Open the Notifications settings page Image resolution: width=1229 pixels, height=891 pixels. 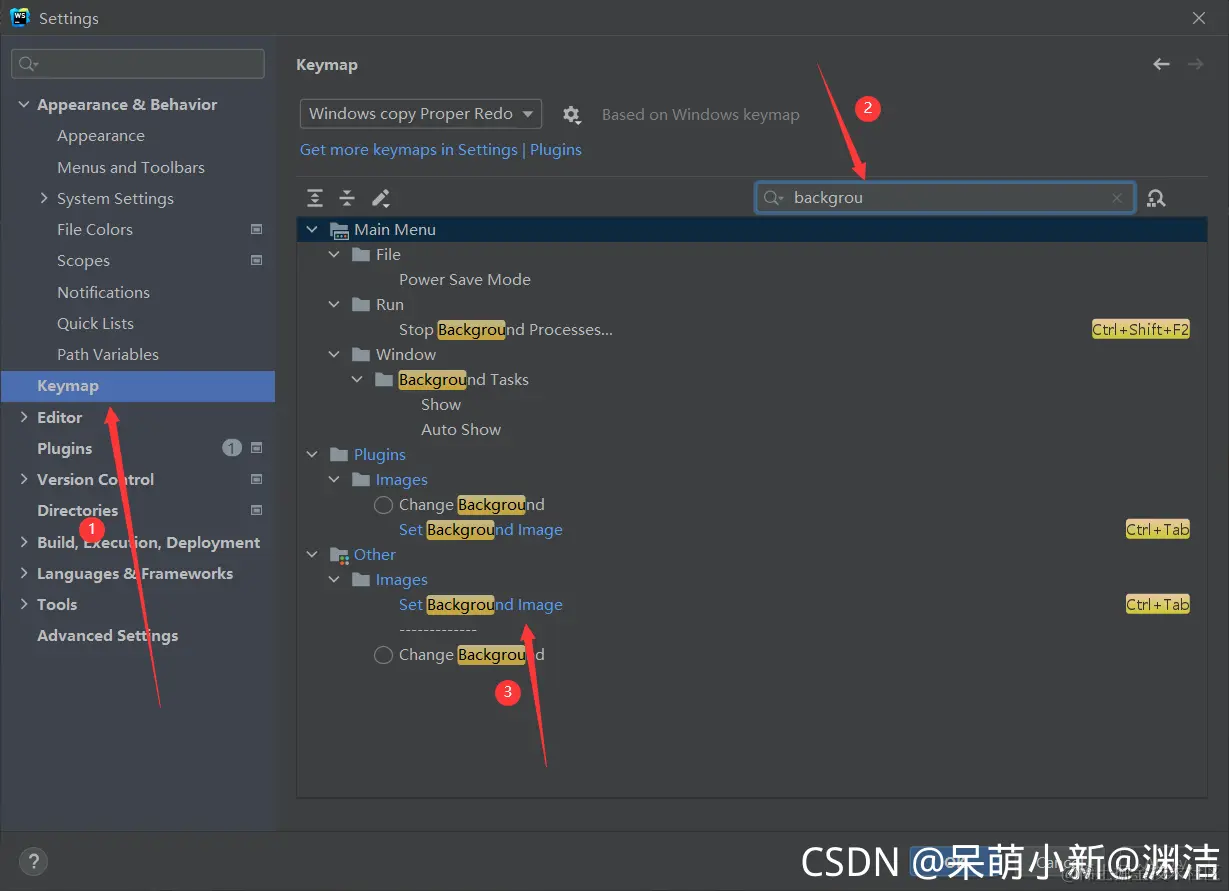[x=103, y=292]
